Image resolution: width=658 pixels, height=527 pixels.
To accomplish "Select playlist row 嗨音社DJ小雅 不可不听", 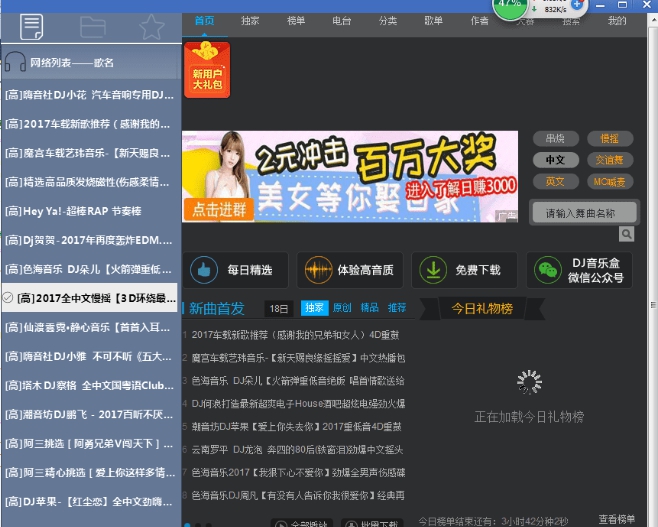I will [x=91, y=356].
